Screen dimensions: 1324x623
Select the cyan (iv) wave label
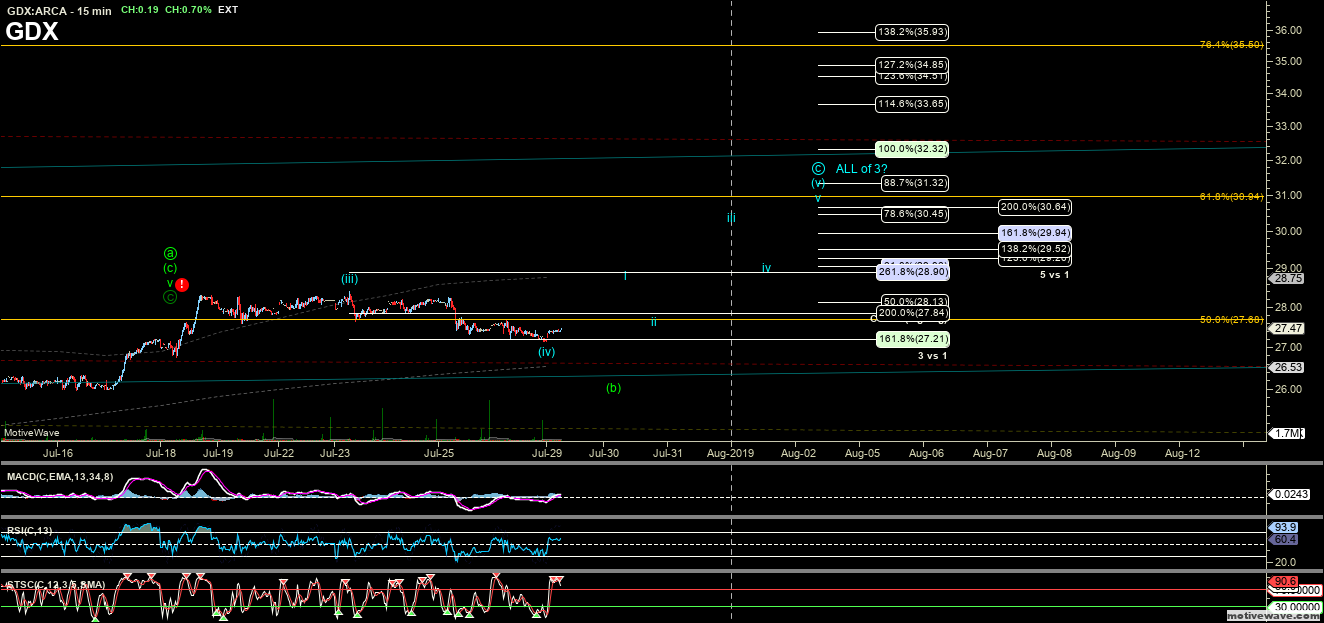pos(546,352)
